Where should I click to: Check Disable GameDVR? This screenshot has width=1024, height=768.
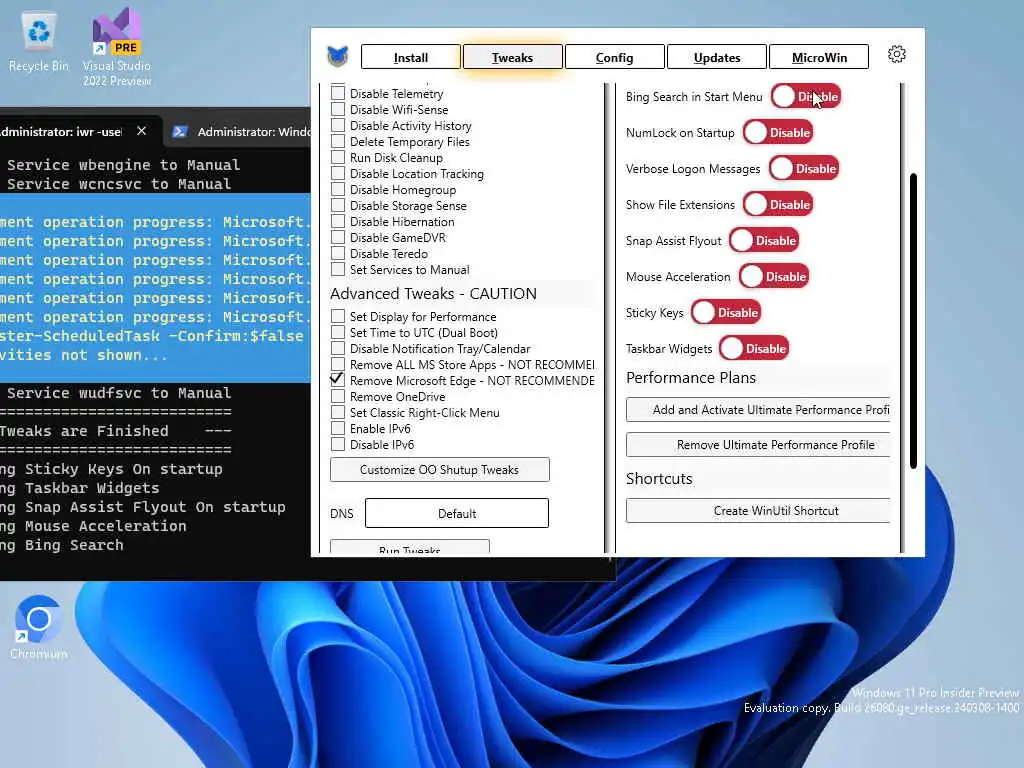point(338,237)
